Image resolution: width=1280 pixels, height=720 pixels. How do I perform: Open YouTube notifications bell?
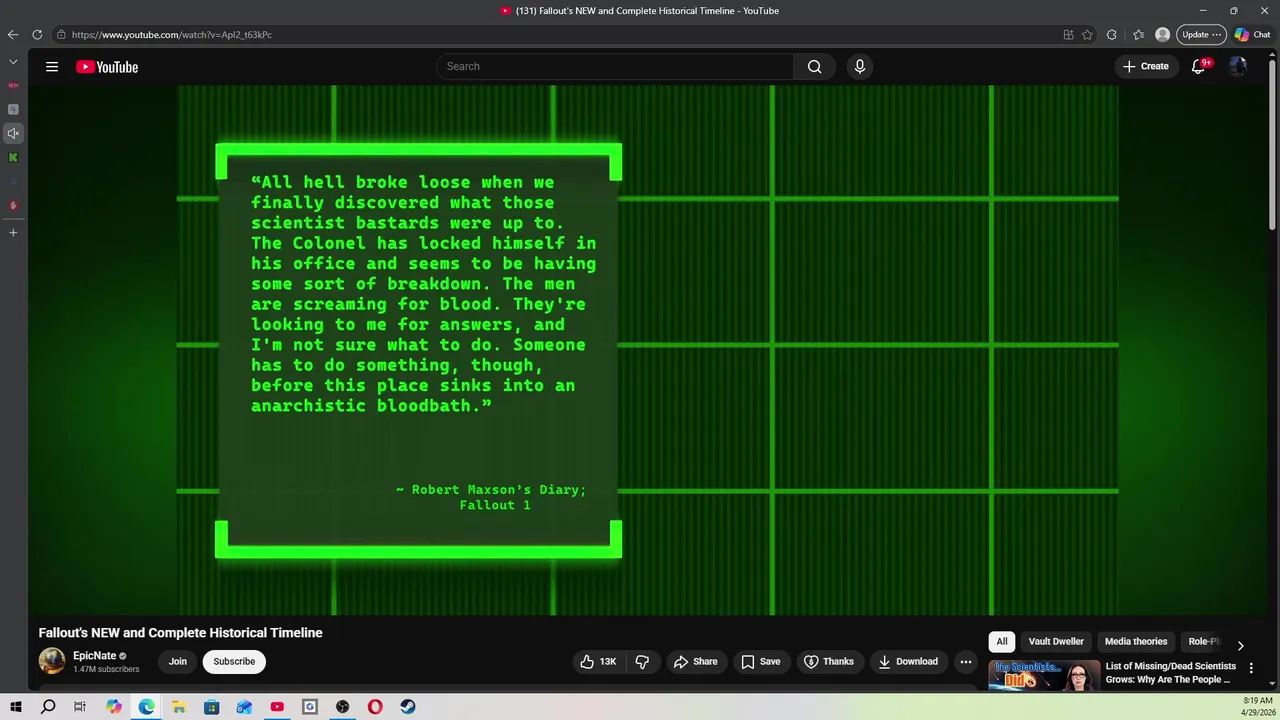coord(1198,67)
